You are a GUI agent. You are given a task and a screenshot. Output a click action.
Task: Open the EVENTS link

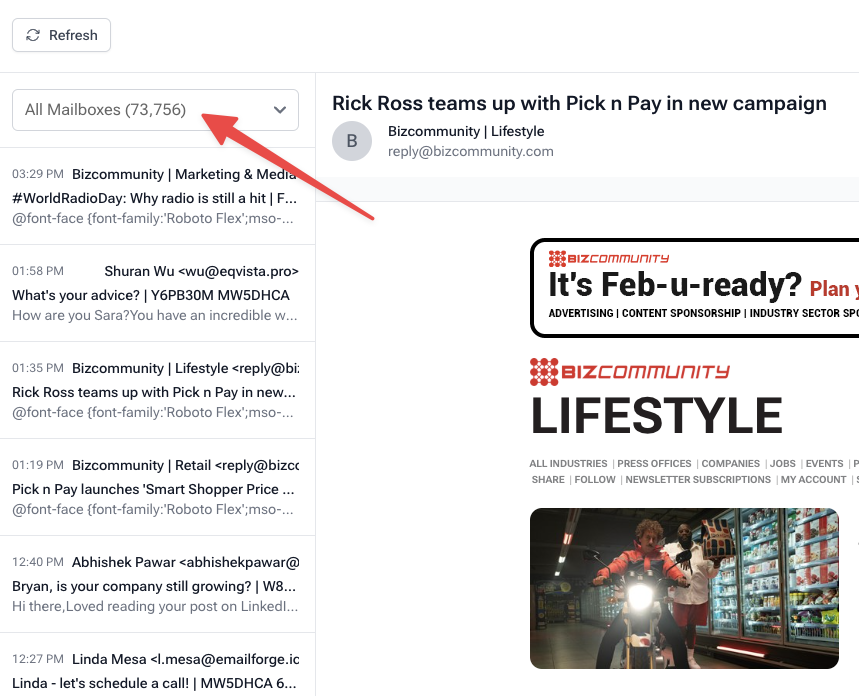824,464
